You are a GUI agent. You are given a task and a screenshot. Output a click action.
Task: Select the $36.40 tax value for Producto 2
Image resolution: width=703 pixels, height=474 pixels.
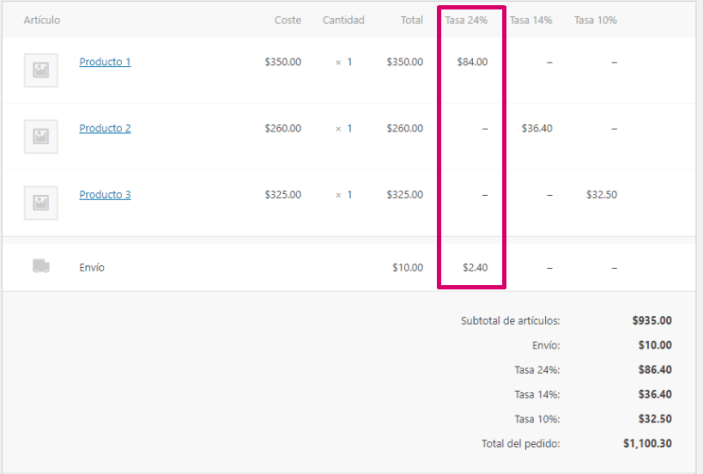pos(536,128)
